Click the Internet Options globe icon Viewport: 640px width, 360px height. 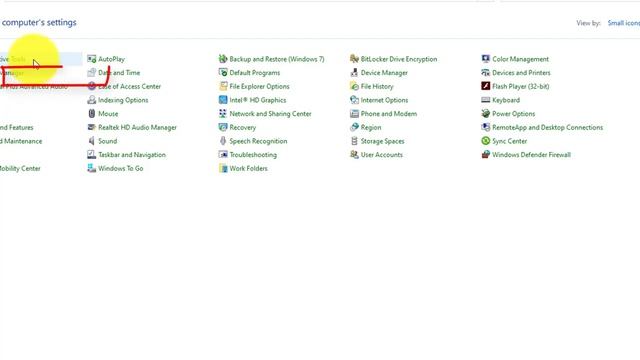354,100
